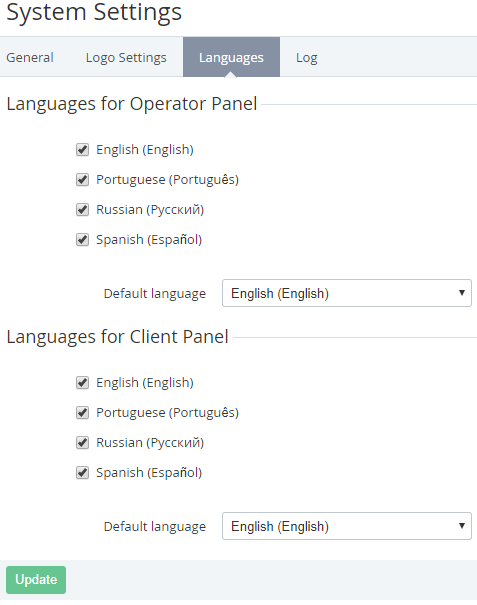
Task: Click the Spanish (Español) label in Client Panel
Action: point(149,473)
